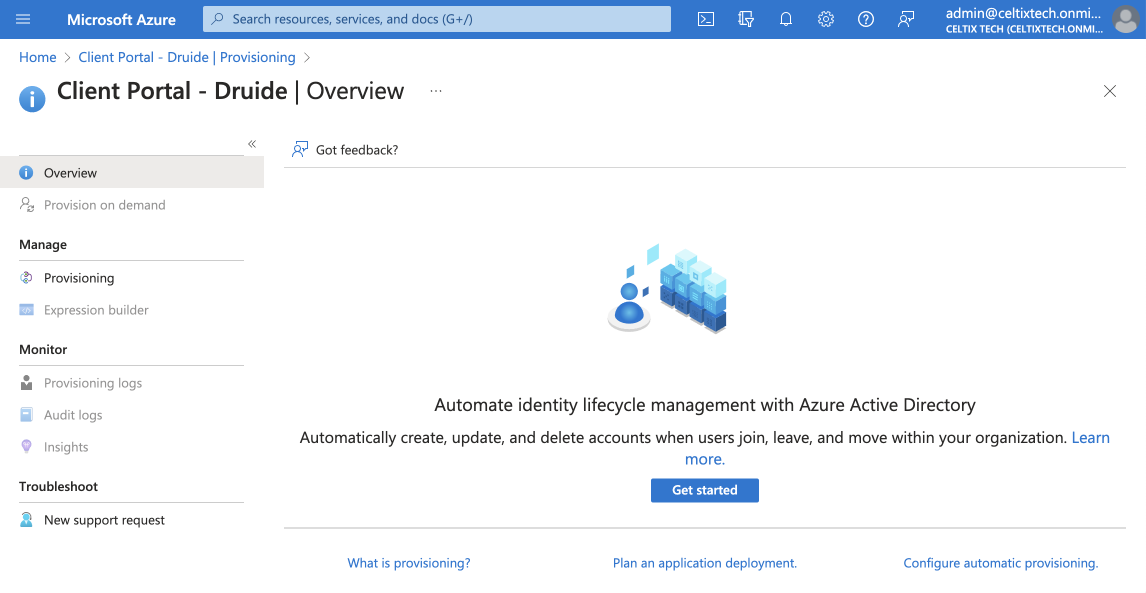The image size is (1146, 593).
Task: Click the Provisioning sidebar icon
Action: click(26, 278)
